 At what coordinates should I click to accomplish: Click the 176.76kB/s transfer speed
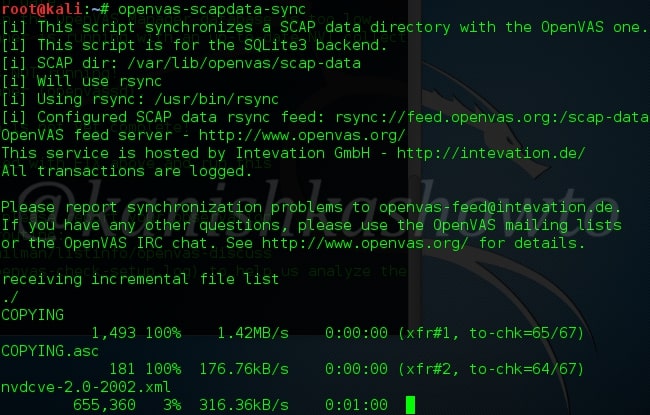point(244,369)
